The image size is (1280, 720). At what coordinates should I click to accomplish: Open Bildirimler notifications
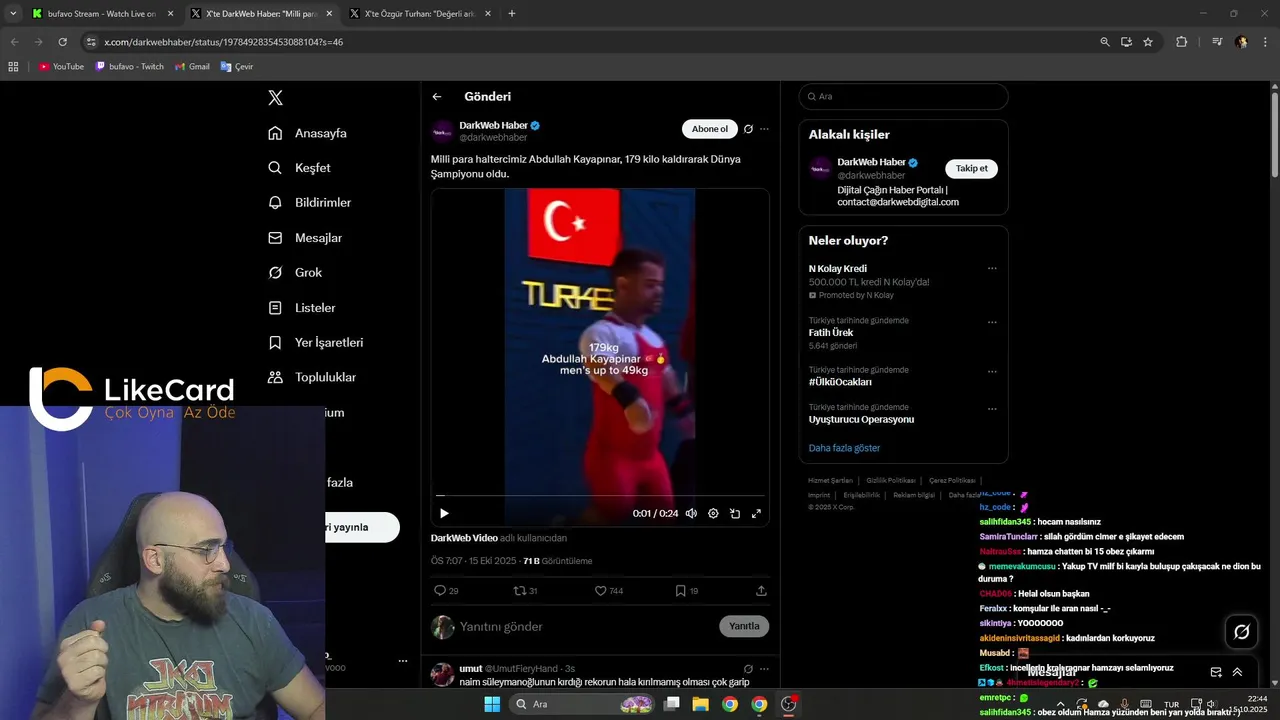(309, 203)
